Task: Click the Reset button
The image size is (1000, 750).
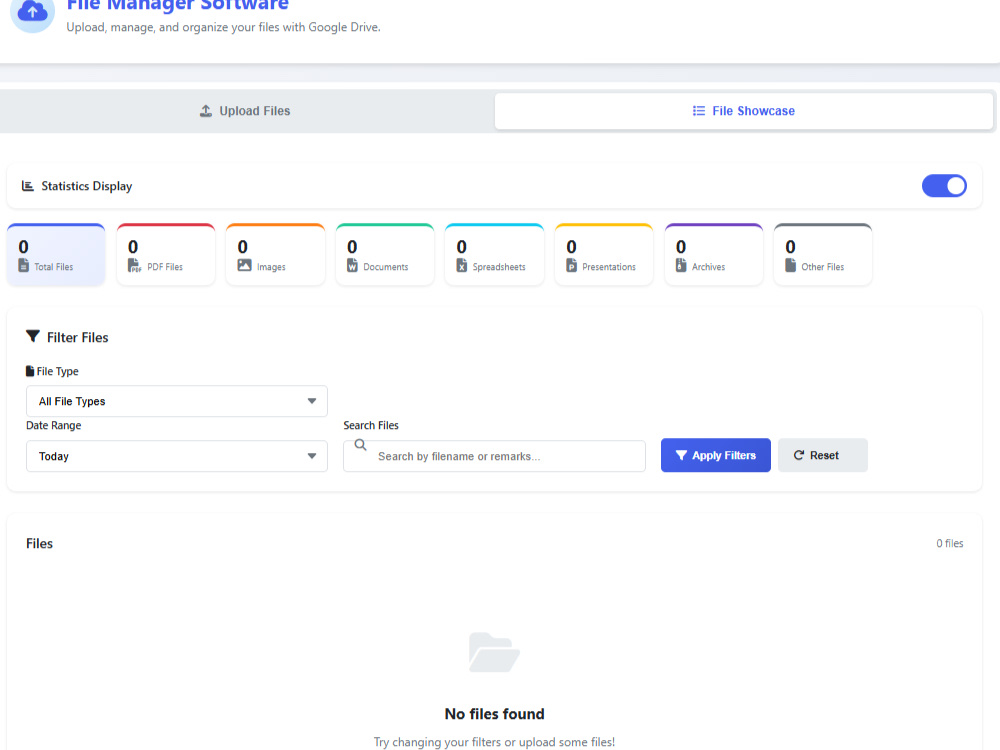Action: pos(823,455)
